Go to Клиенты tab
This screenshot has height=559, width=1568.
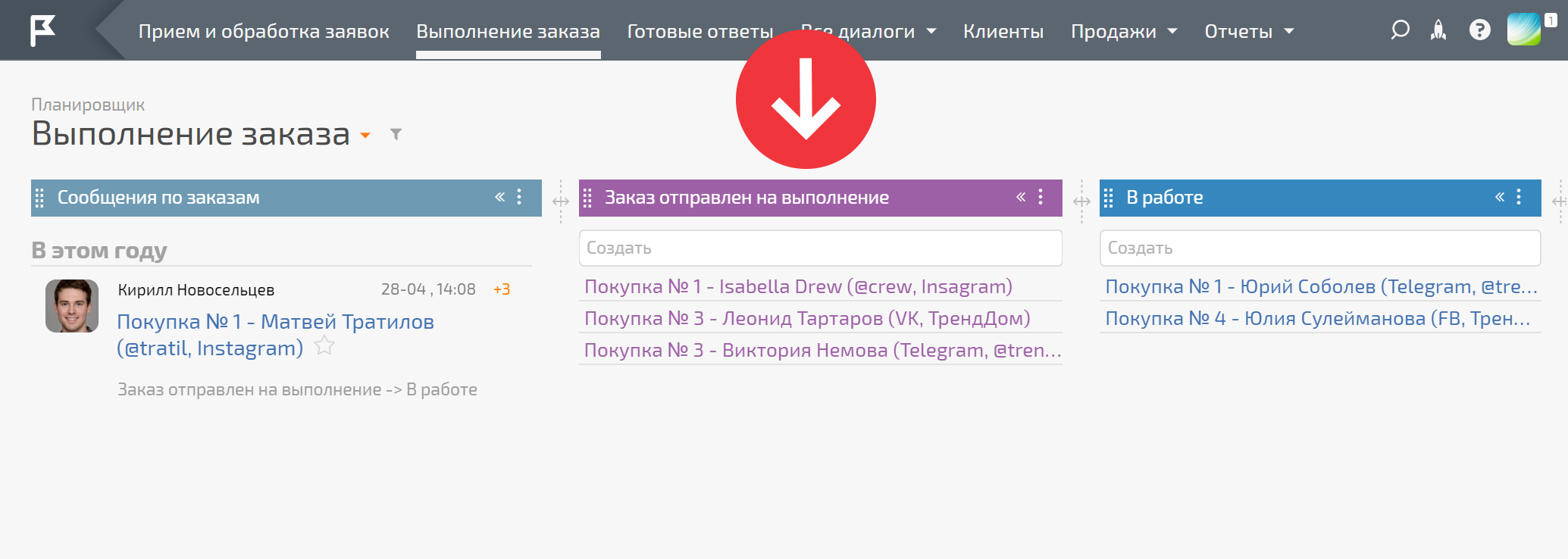[1003, 31]
